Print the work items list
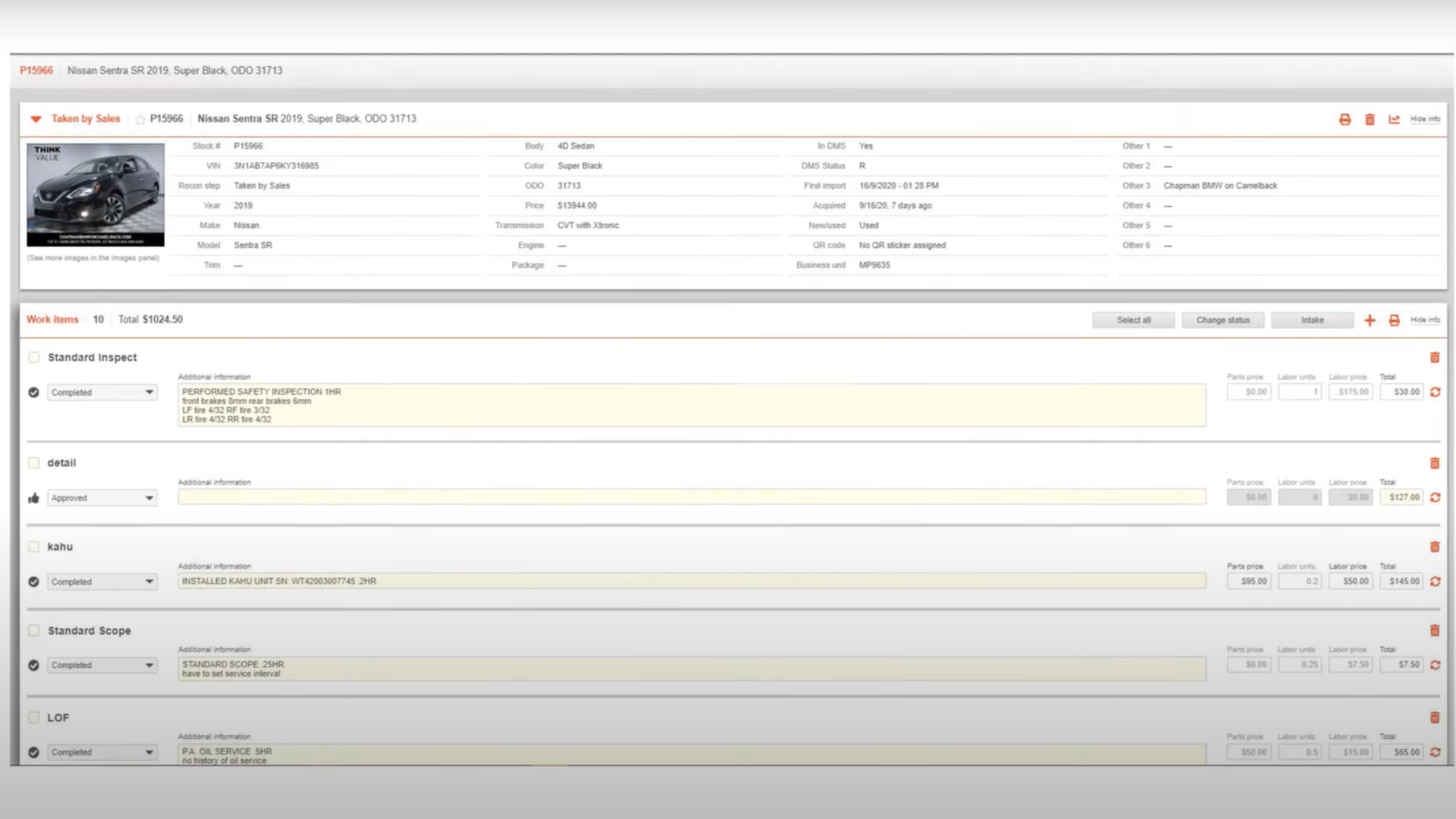 (1394, 320)
